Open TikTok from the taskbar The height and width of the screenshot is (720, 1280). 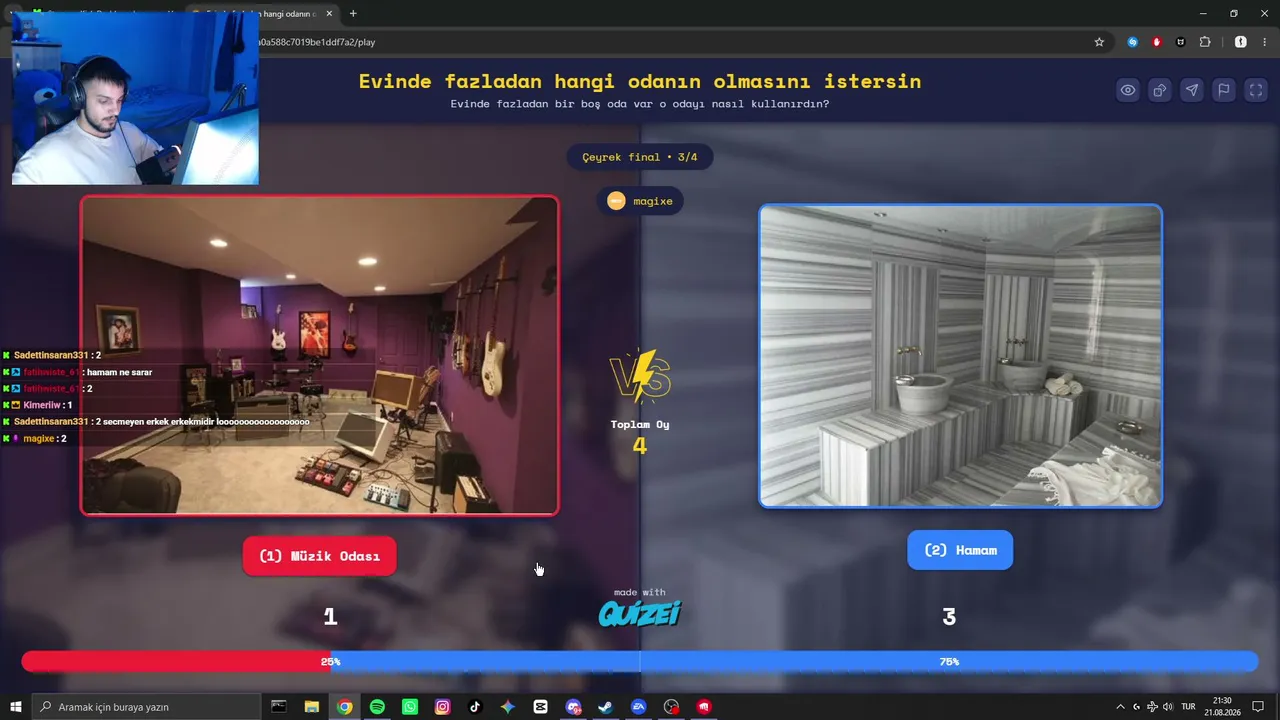tap(475, 707)
